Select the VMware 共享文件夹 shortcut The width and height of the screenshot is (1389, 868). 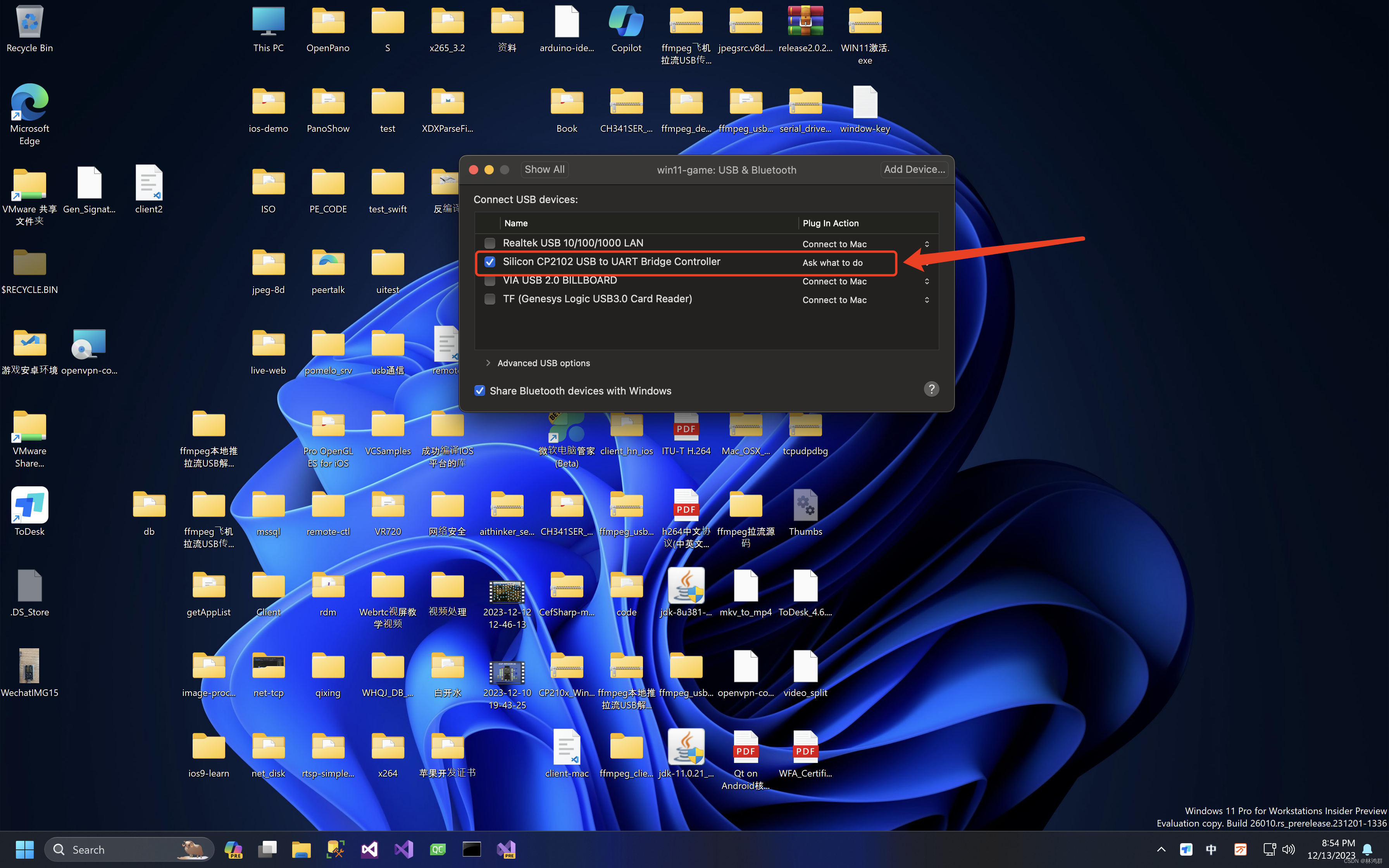coord(30,196)
